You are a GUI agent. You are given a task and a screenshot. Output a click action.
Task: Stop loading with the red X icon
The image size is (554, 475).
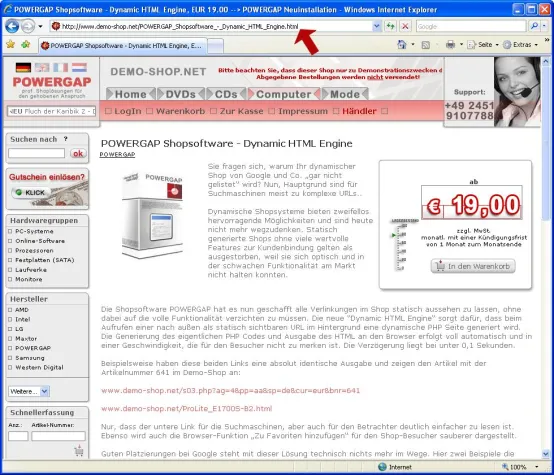pyautogui.click(x=406, y=26)
